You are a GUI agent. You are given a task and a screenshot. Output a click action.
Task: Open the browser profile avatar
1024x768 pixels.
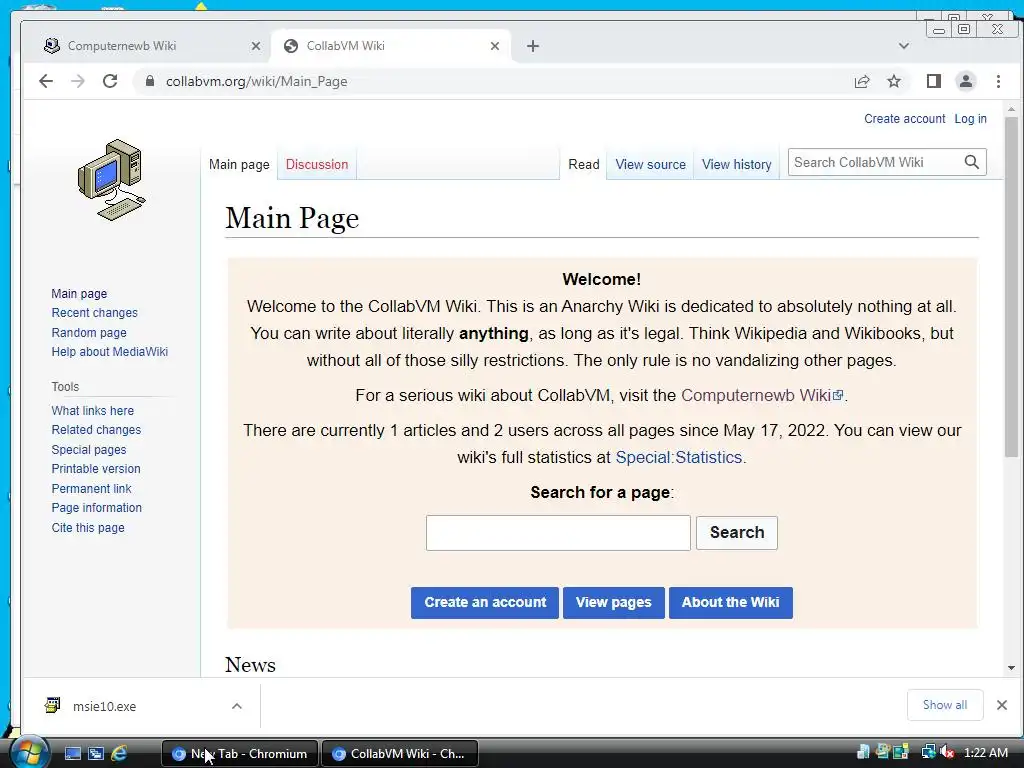[966, 81]
